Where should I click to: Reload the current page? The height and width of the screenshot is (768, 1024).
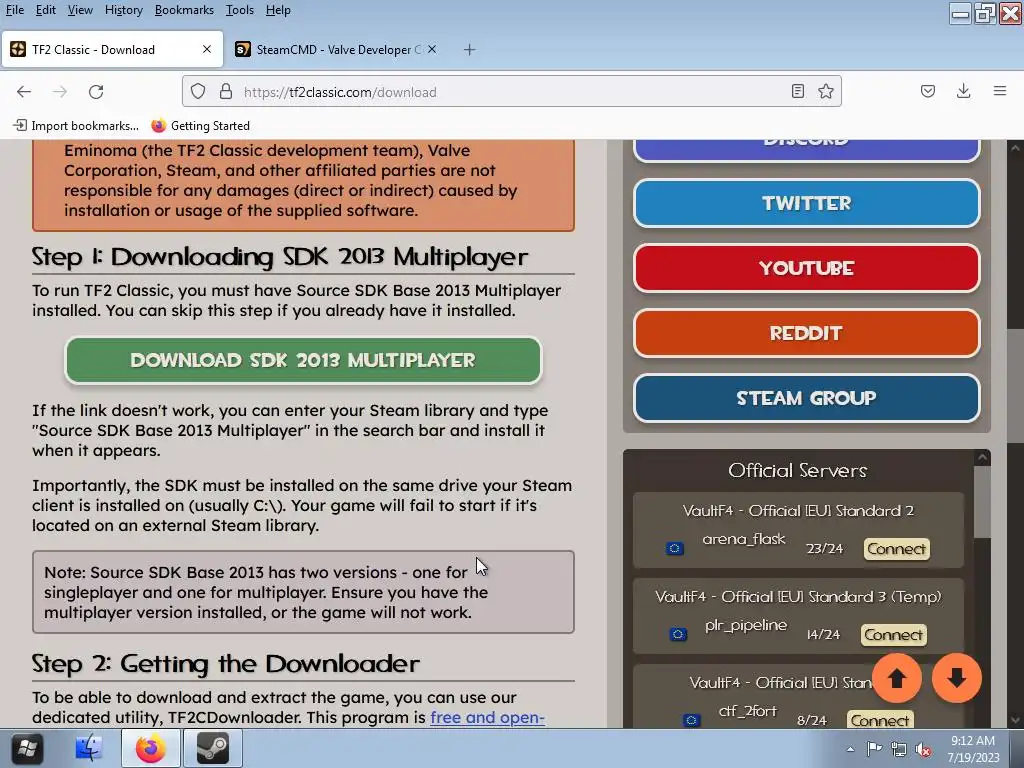pyautogui.click(x=96, y=91)
